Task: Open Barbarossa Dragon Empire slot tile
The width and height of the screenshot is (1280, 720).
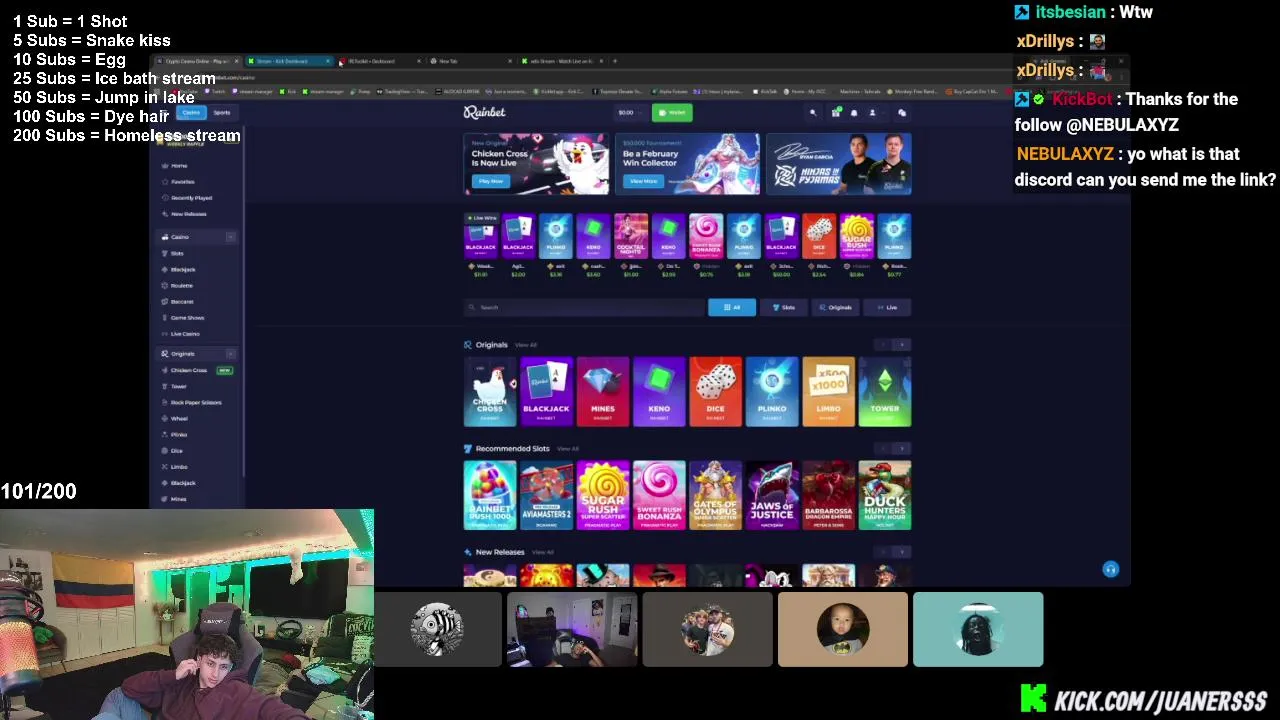Action: (828, 495)
